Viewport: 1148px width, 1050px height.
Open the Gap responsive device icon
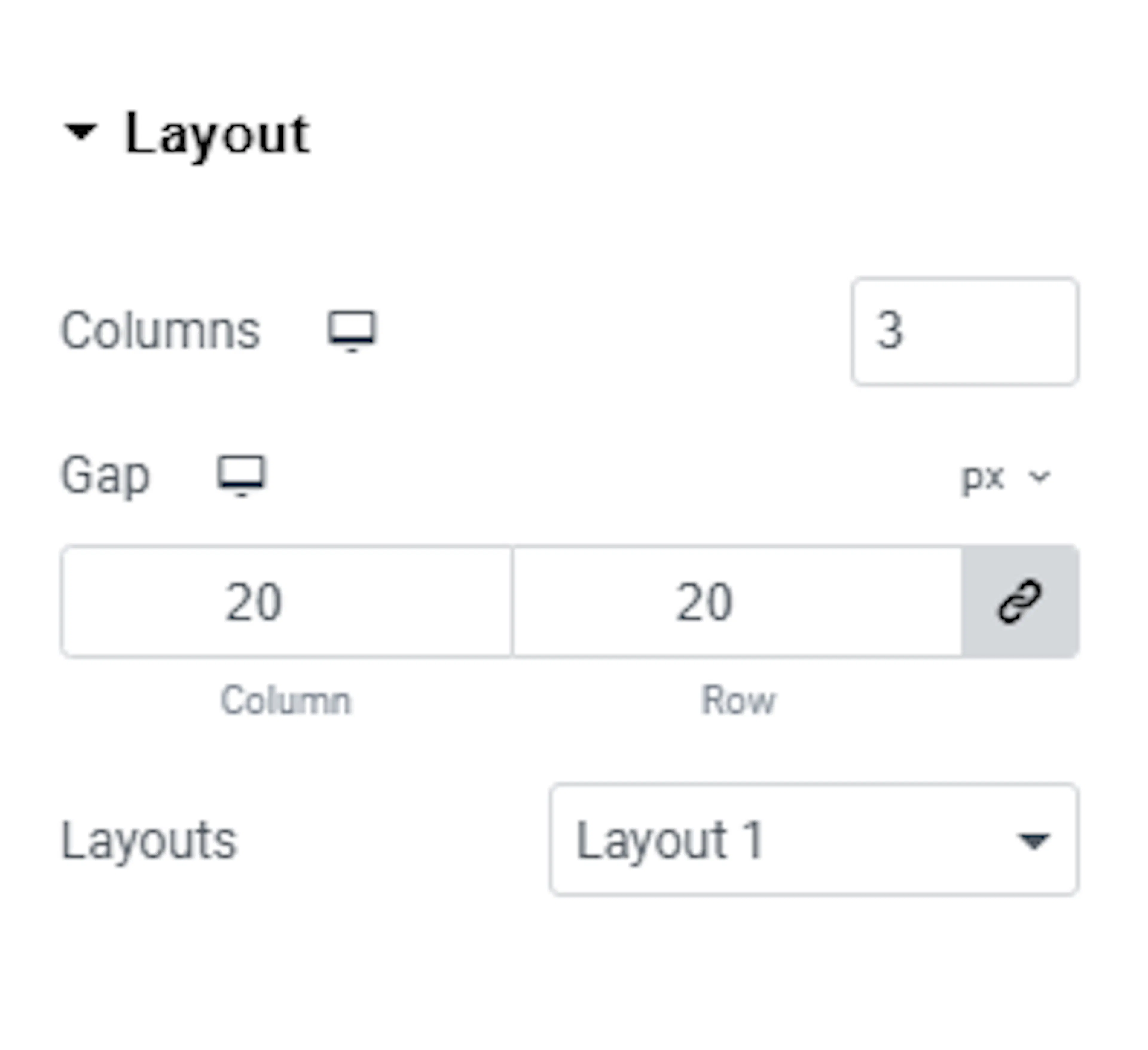242,476
